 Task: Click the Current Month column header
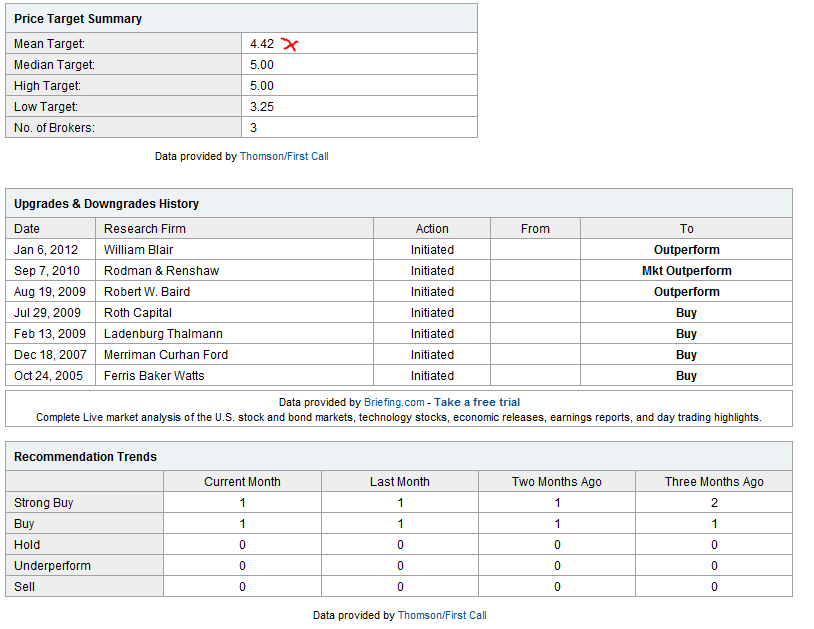point(242,482)
